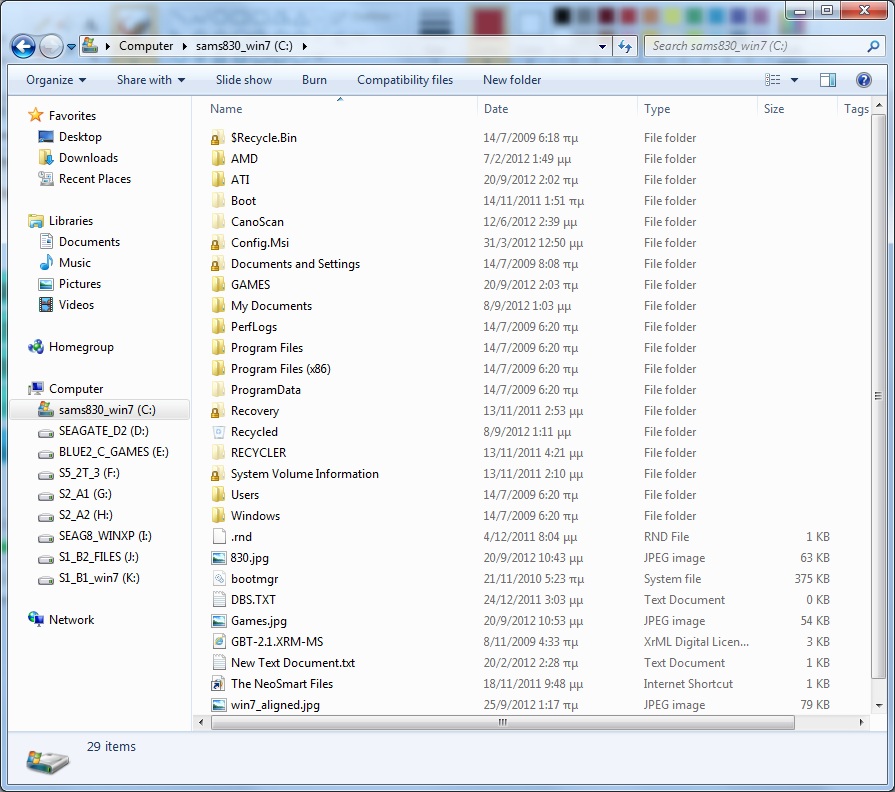Sort by the Name column header
895x792 pixels.
(226, 109)
